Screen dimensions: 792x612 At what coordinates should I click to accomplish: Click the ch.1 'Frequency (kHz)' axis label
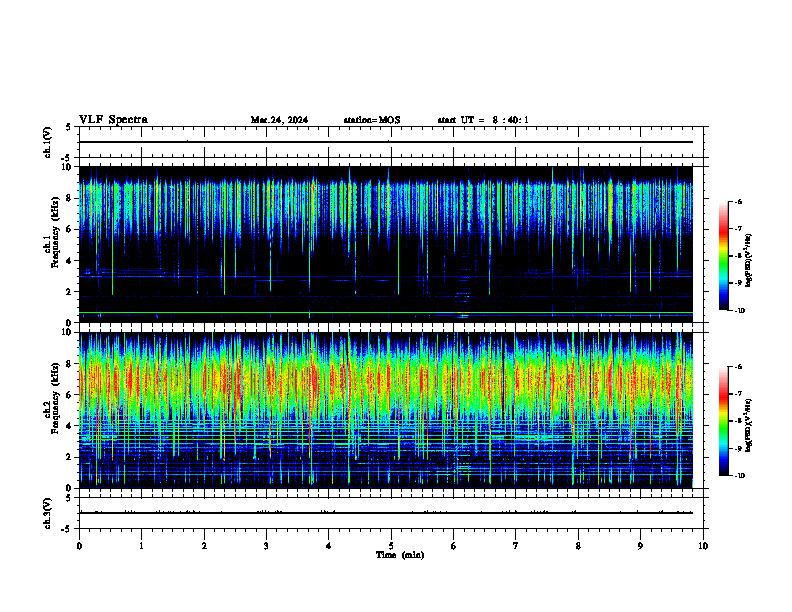tap(55, 232)
